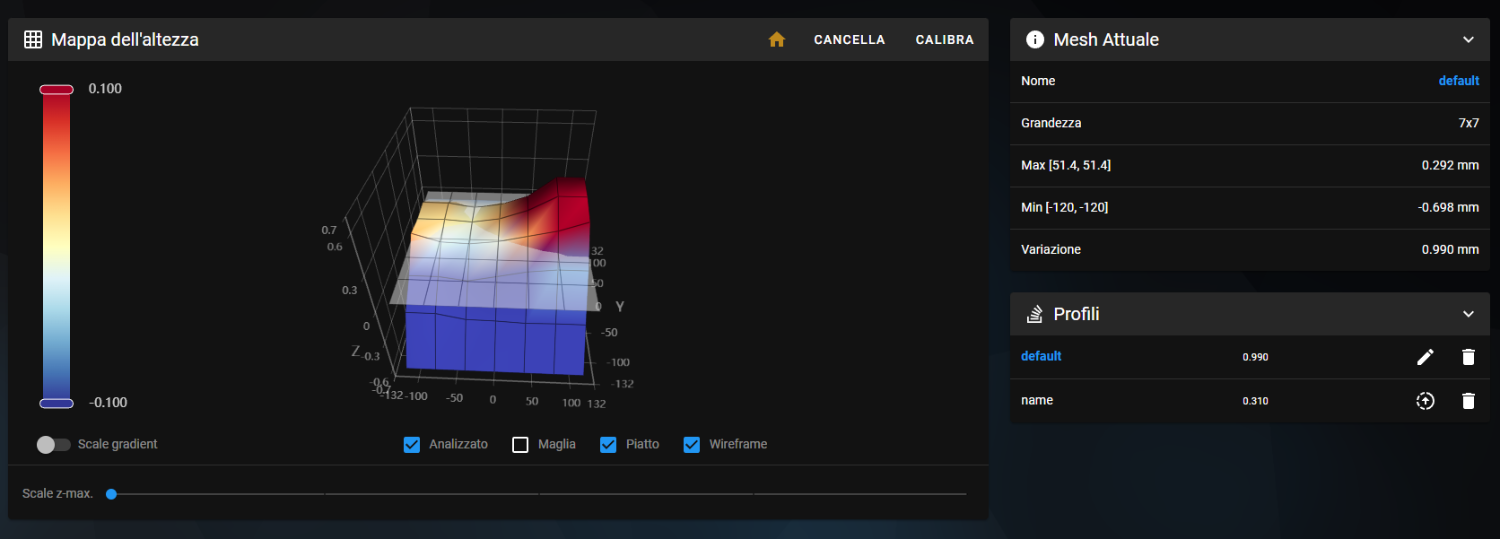The width and height of the screenshot is (1500, 539).
Task: Click the layers icon beside Profili
Action: pos(1035,314)
